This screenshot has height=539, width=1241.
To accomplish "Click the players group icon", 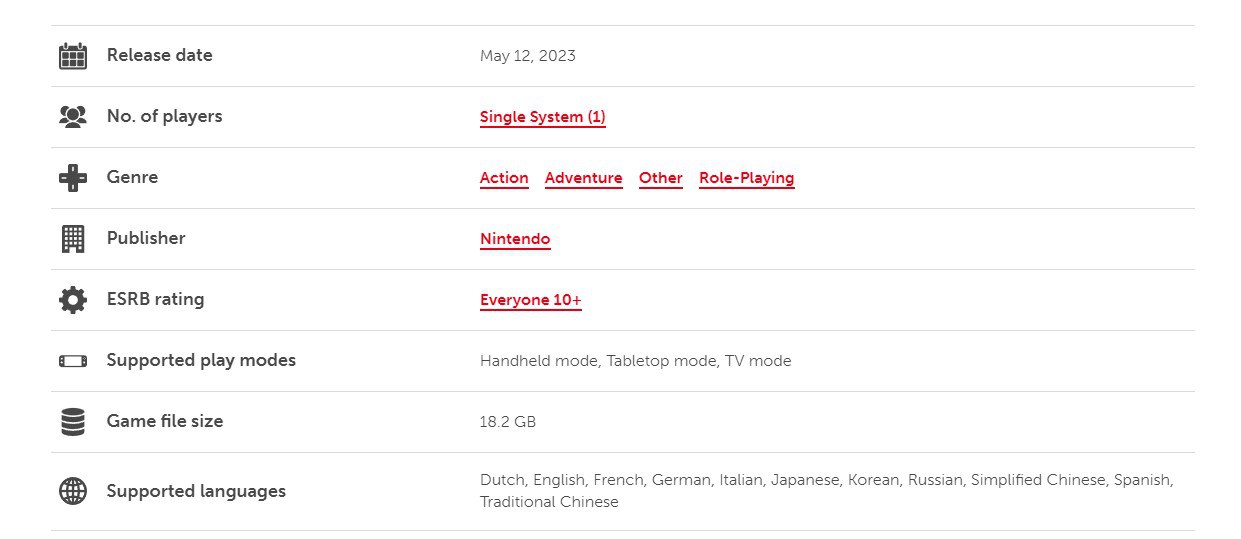I will pos(73,117).
